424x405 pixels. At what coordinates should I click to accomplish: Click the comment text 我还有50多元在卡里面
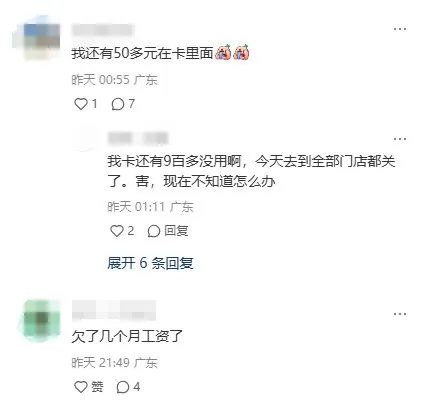point(142,53)
